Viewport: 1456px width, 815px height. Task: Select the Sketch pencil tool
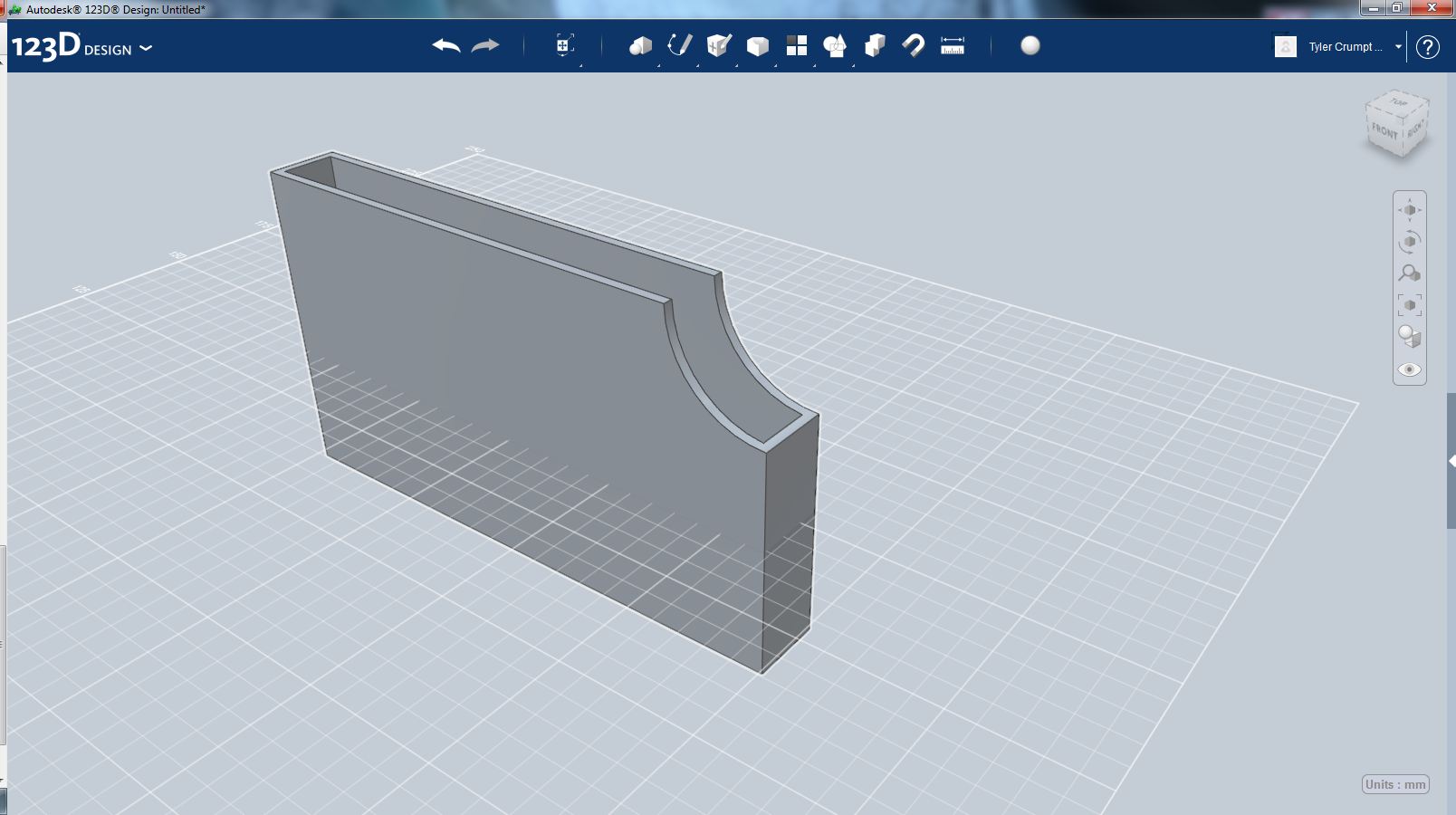pos(679,45)
